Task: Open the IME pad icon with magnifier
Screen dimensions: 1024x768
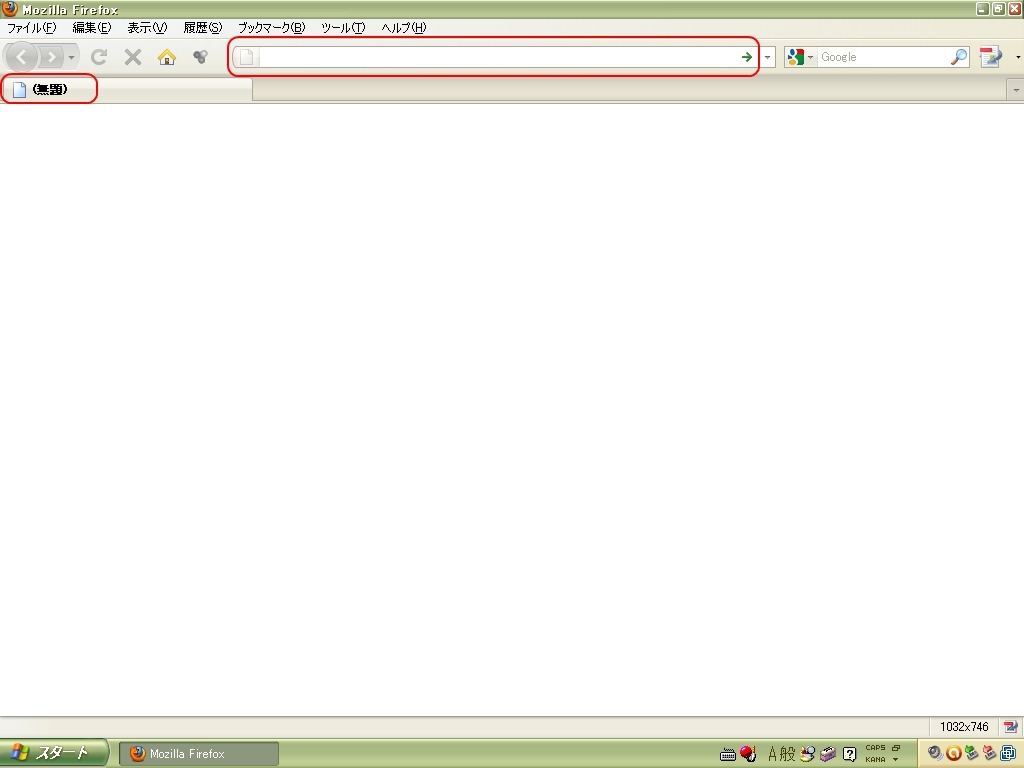Action: [808, 754]
